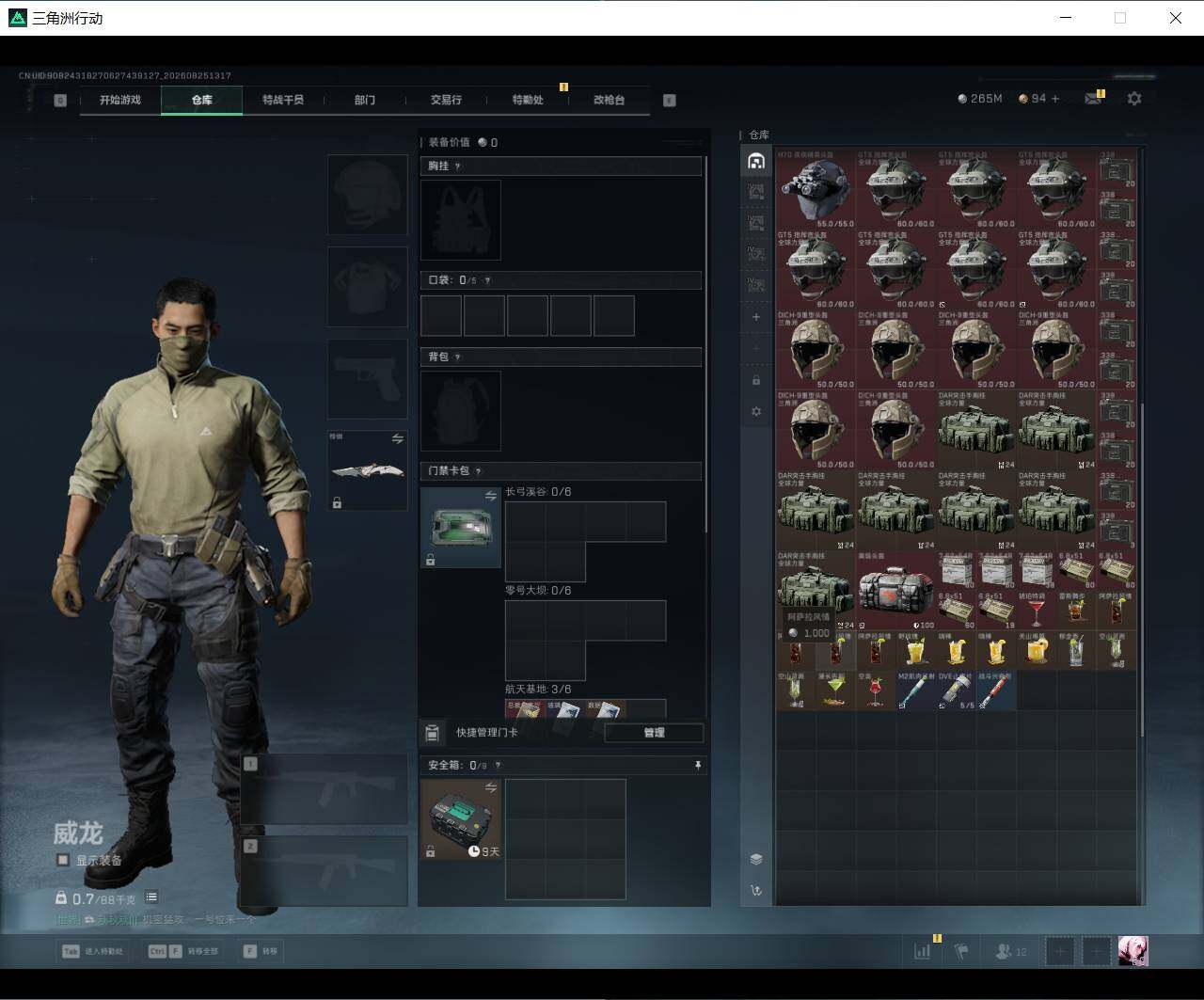Viewport: 1204px width, 1000px height.
Task: Click the F 转移 button
Action: 261,951
